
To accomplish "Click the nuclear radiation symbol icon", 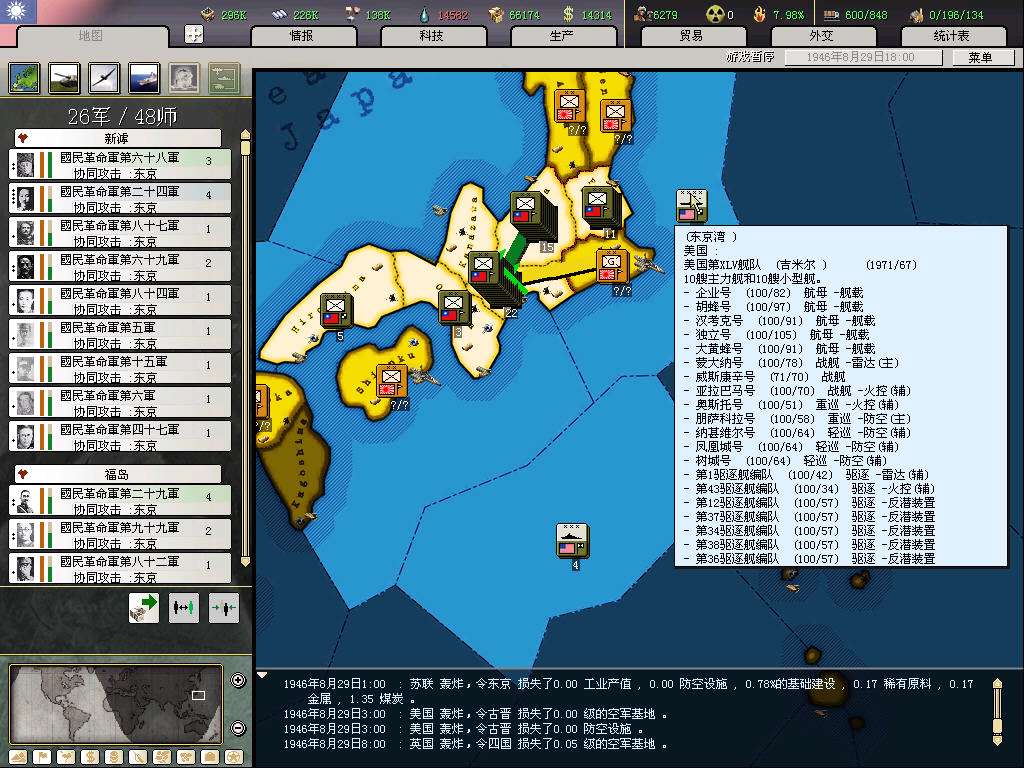I will tap(715, 14).
